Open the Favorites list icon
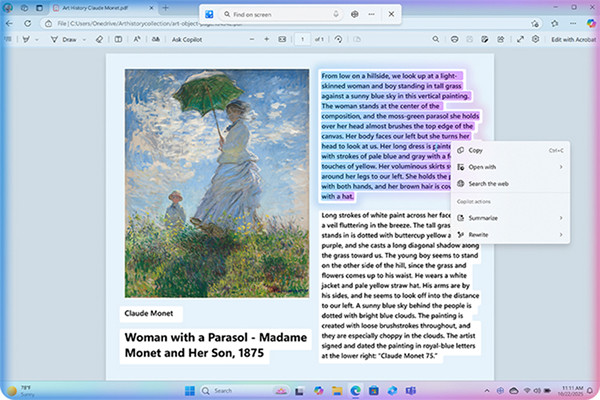This screenshot has height=400, width=600. pos(555,24)
